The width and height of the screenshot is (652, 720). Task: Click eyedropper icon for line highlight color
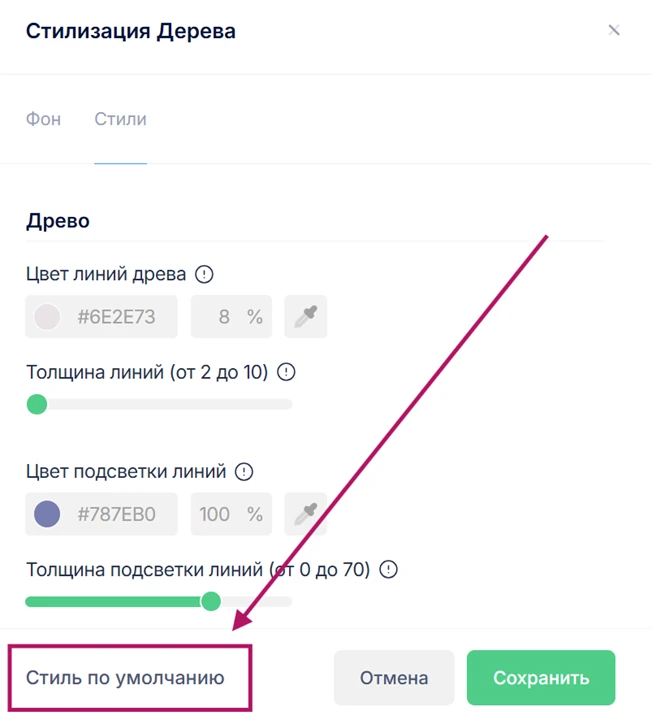[306, 515]
